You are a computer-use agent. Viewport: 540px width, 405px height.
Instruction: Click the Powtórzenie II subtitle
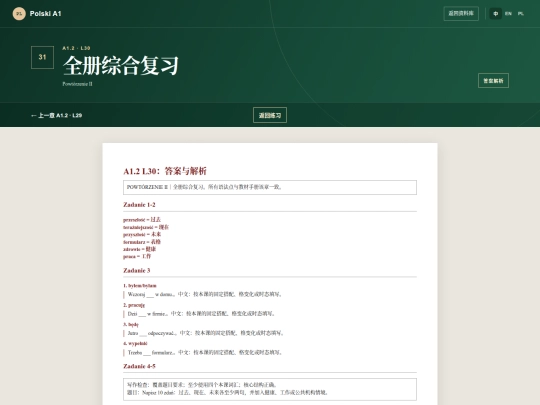point(77,84)
